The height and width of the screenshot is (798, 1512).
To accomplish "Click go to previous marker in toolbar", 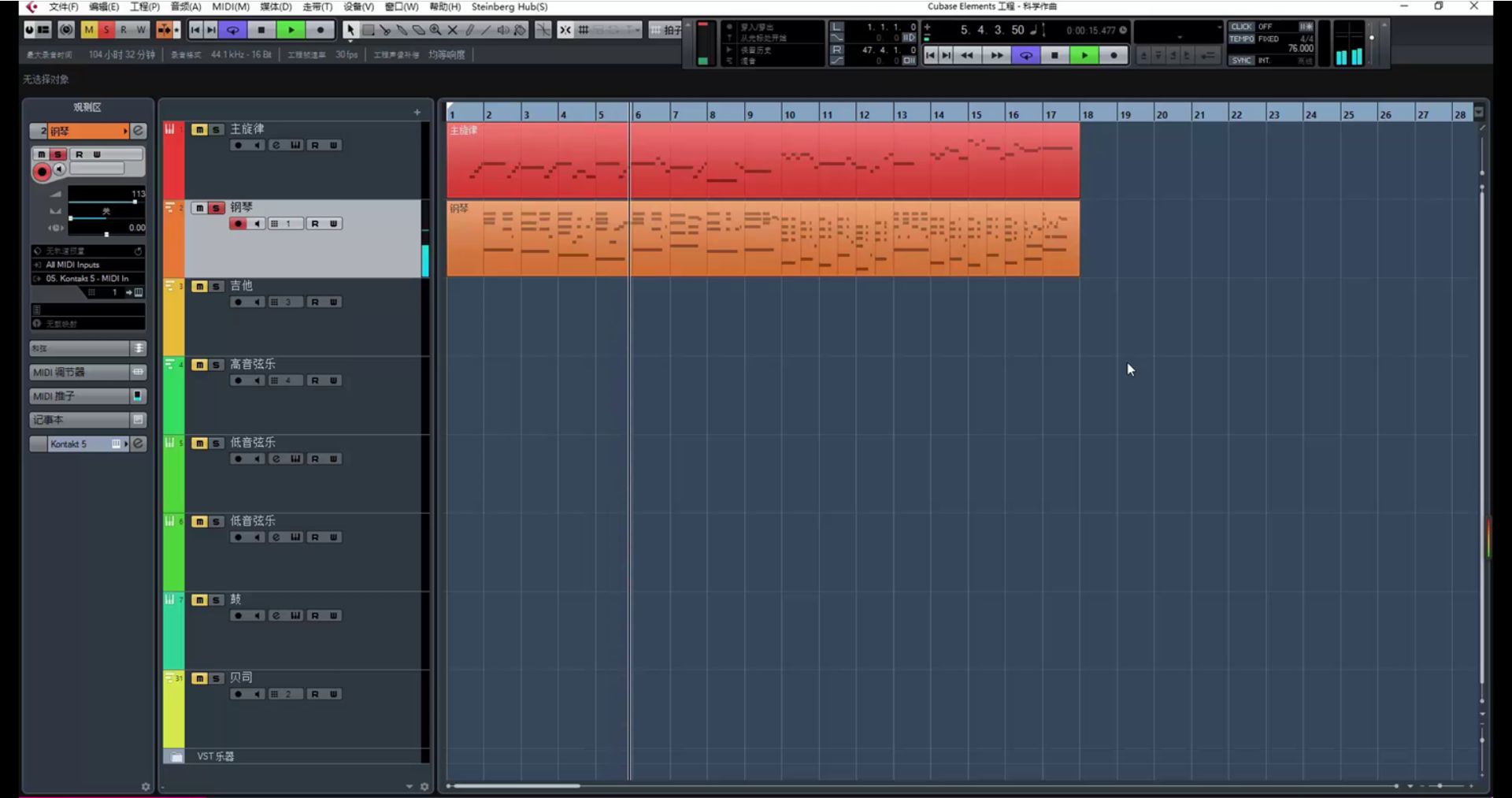I will point(195,30).
